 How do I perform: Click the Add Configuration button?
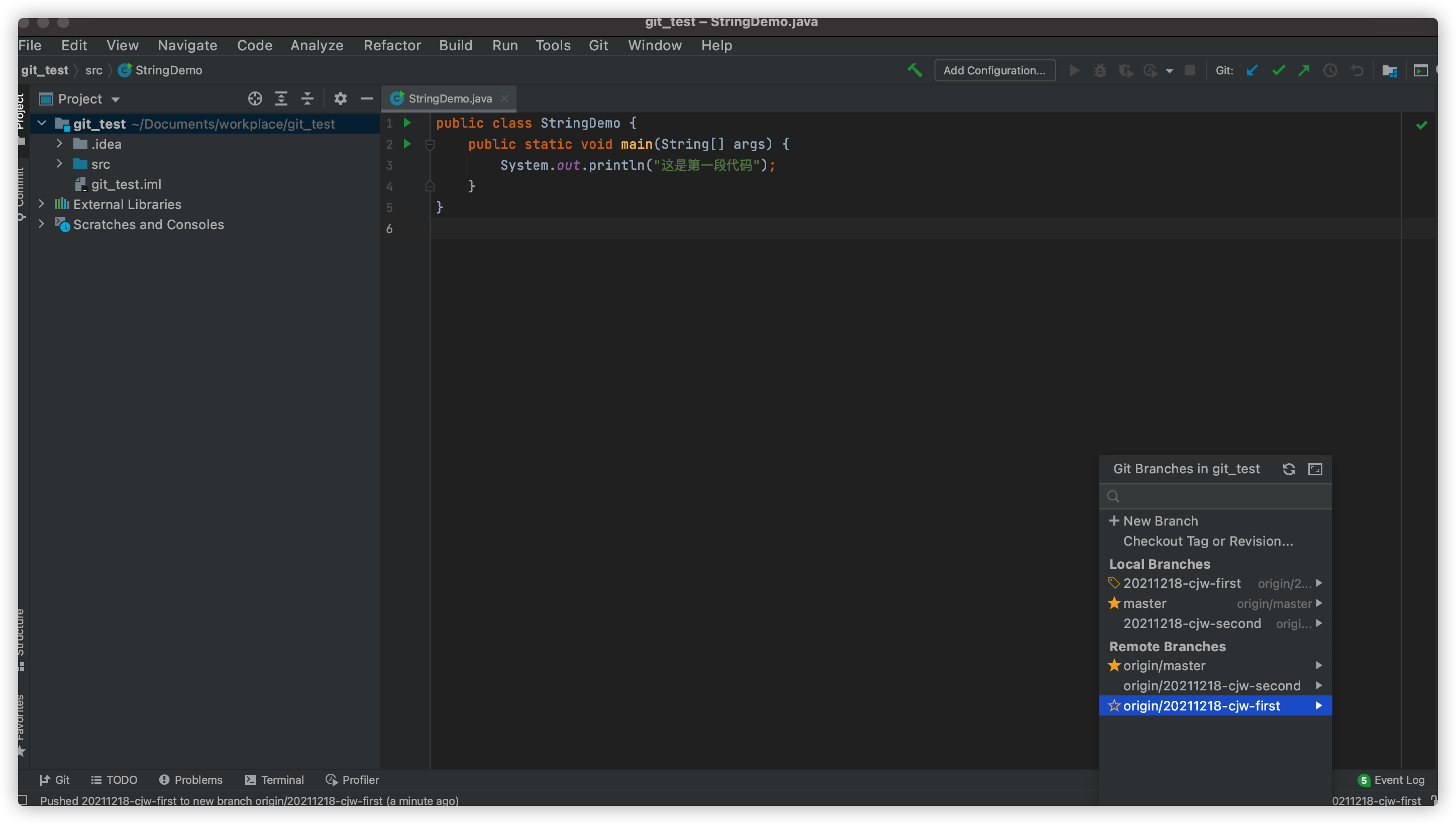(x=994, y=70)
